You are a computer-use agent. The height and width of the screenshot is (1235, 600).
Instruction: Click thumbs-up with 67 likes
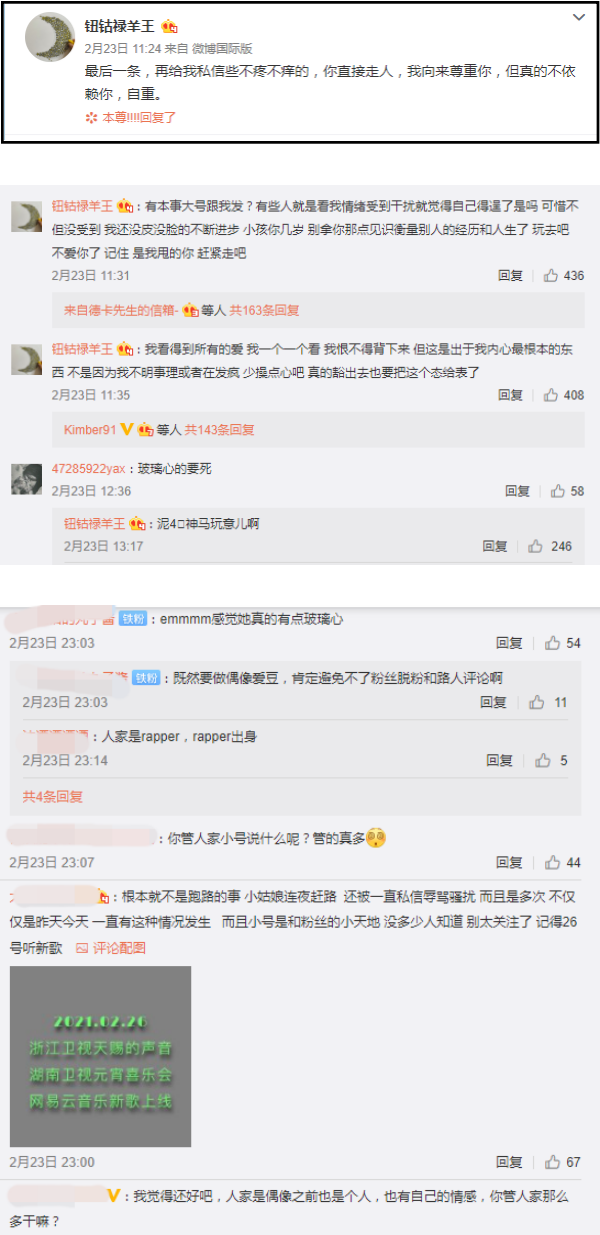click(553, 1162)
